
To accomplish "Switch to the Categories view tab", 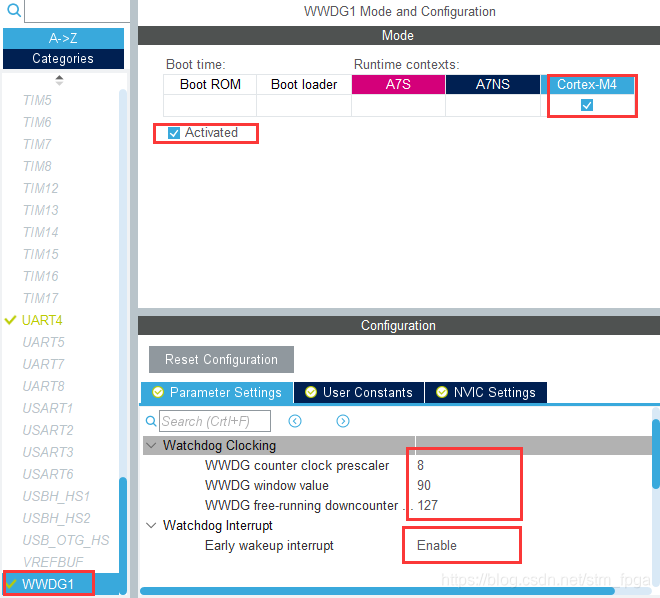I will (63, 58).
